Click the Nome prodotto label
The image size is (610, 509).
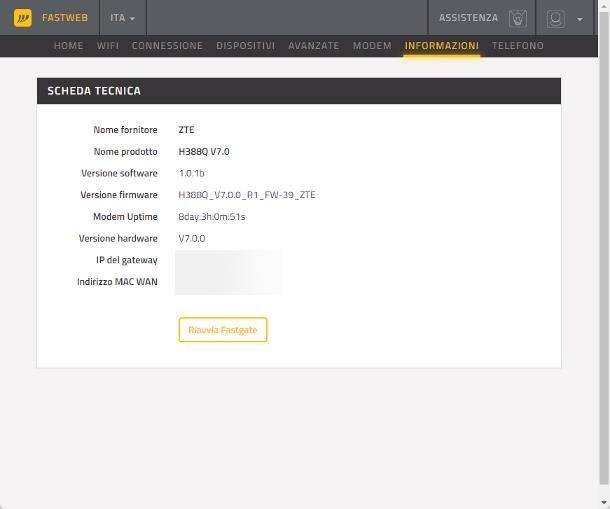click(x=125, y=152)
